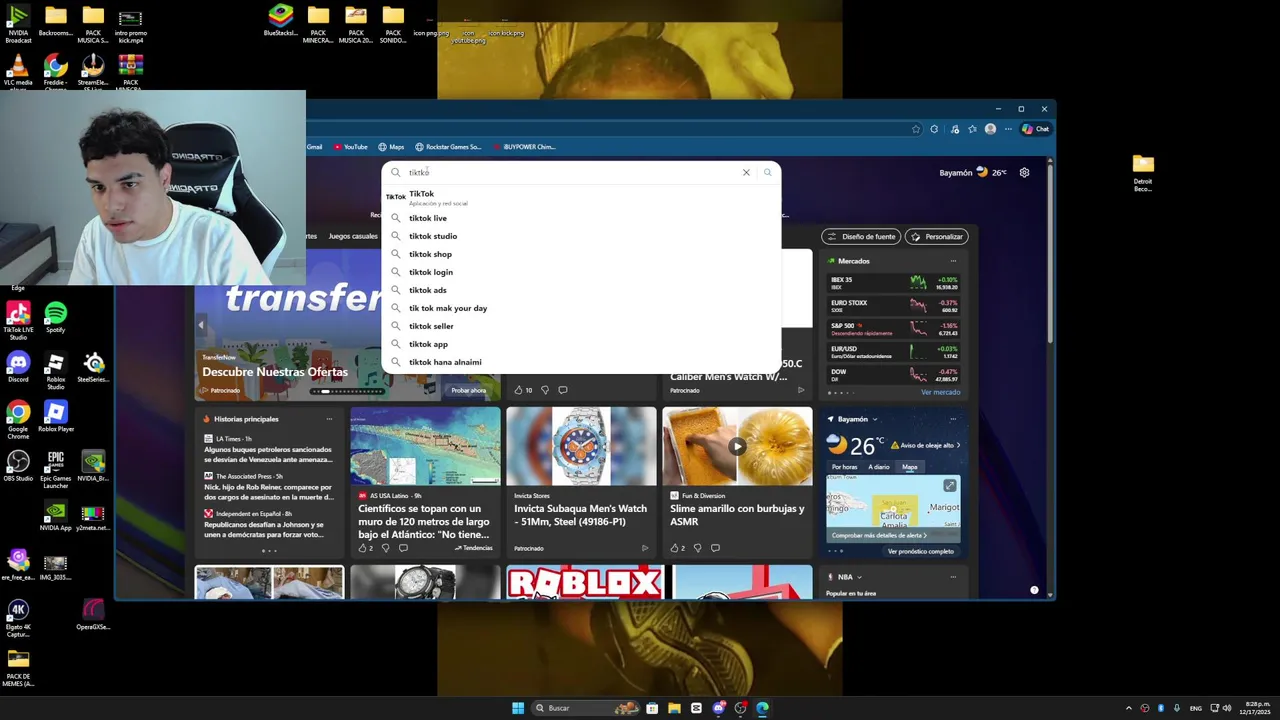1280x720 pixels.
Task: Open the Invicta Subaqua watch ad
Action: (x=581, y=481)
